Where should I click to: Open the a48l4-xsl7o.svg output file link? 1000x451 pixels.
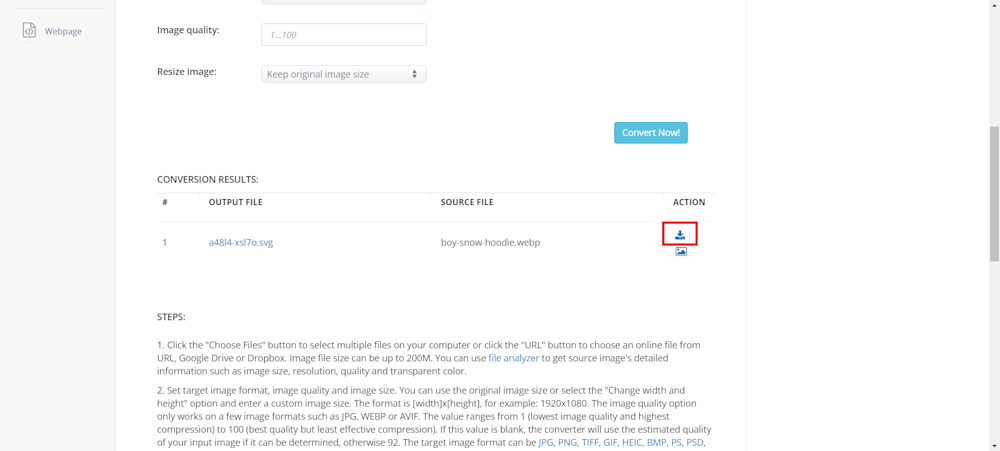click(240, 242)
